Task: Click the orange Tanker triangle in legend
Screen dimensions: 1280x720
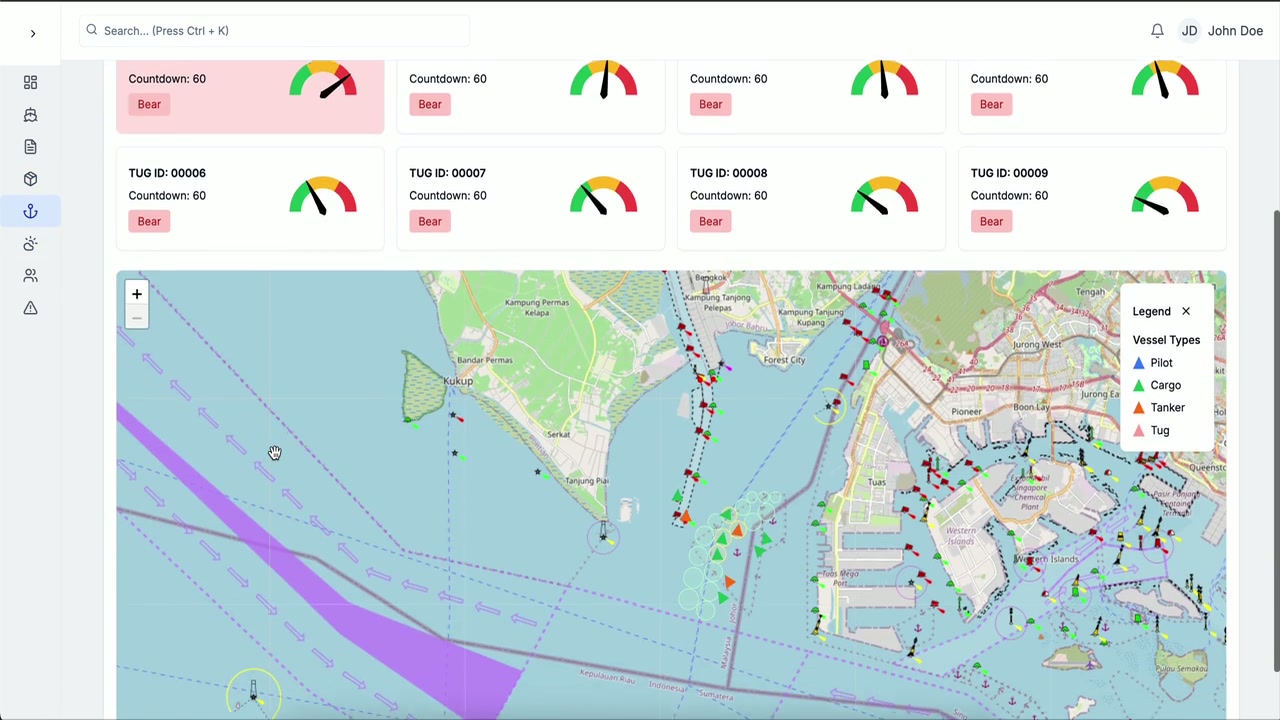Action: click(x=1139, y=408)
